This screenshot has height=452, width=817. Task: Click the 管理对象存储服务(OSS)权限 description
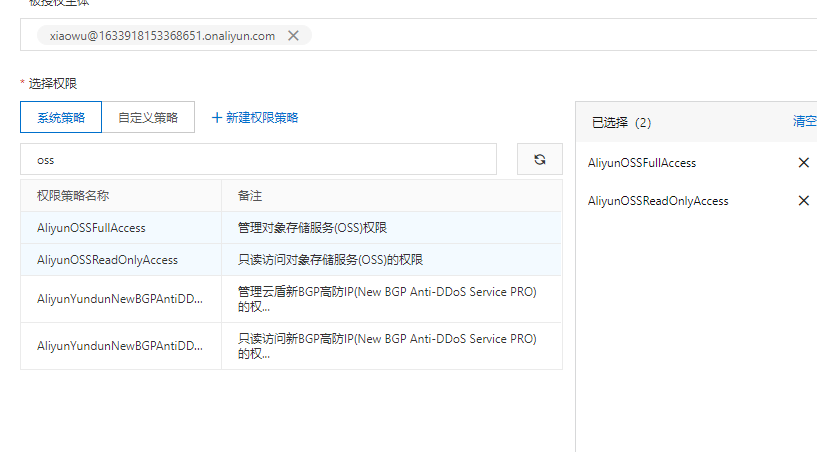312,228
